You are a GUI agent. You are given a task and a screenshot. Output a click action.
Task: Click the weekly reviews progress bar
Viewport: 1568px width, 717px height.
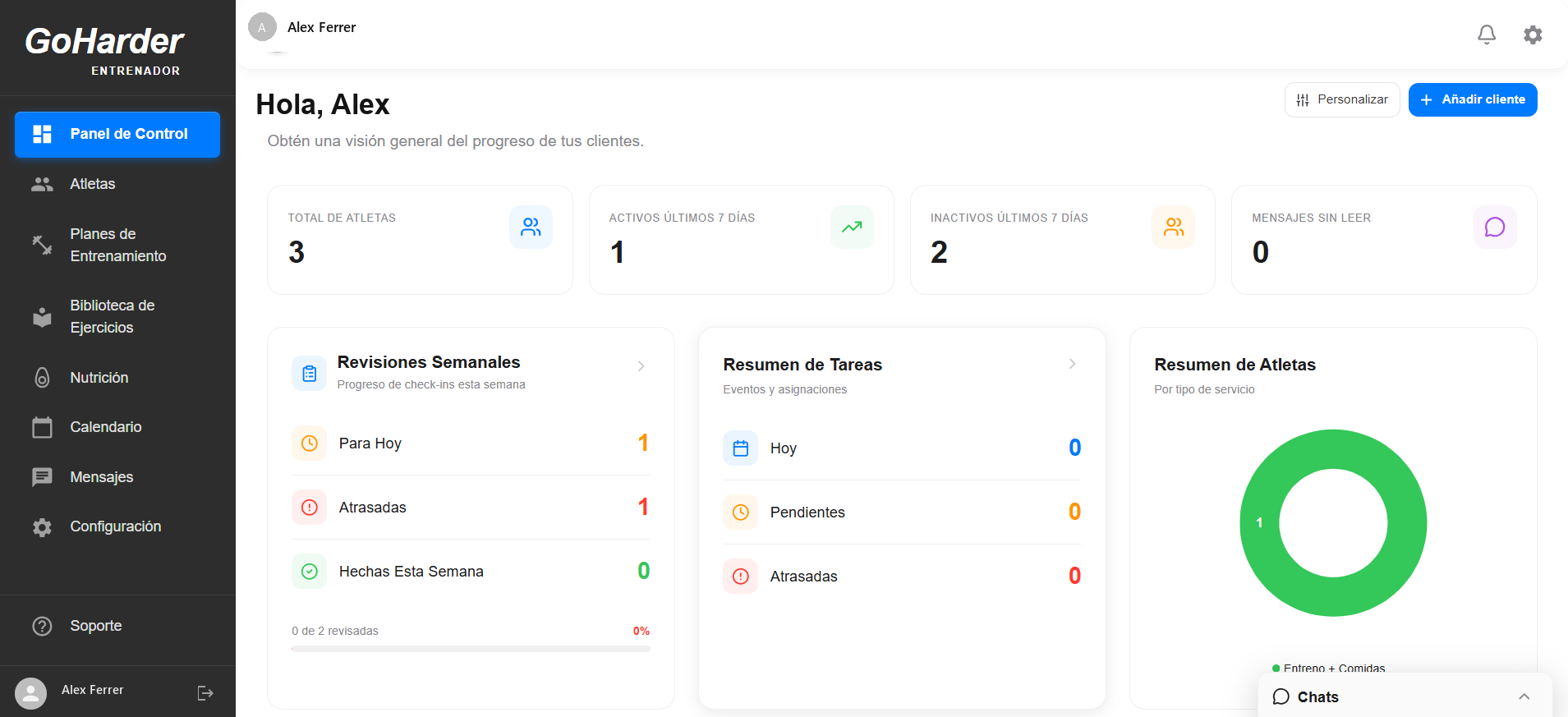[471, 649]
